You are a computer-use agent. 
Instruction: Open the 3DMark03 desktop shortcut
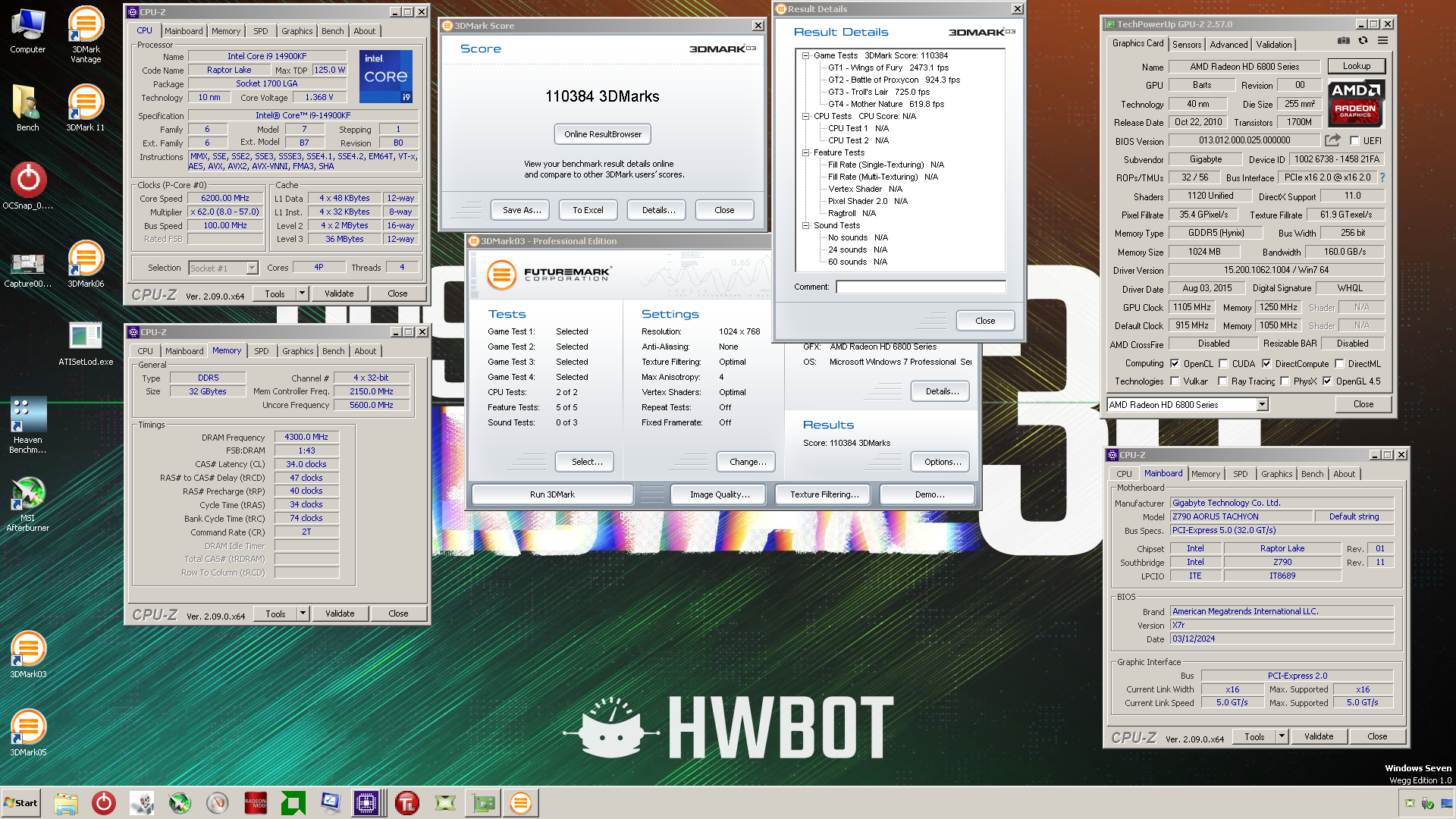(x=28, y=654)
